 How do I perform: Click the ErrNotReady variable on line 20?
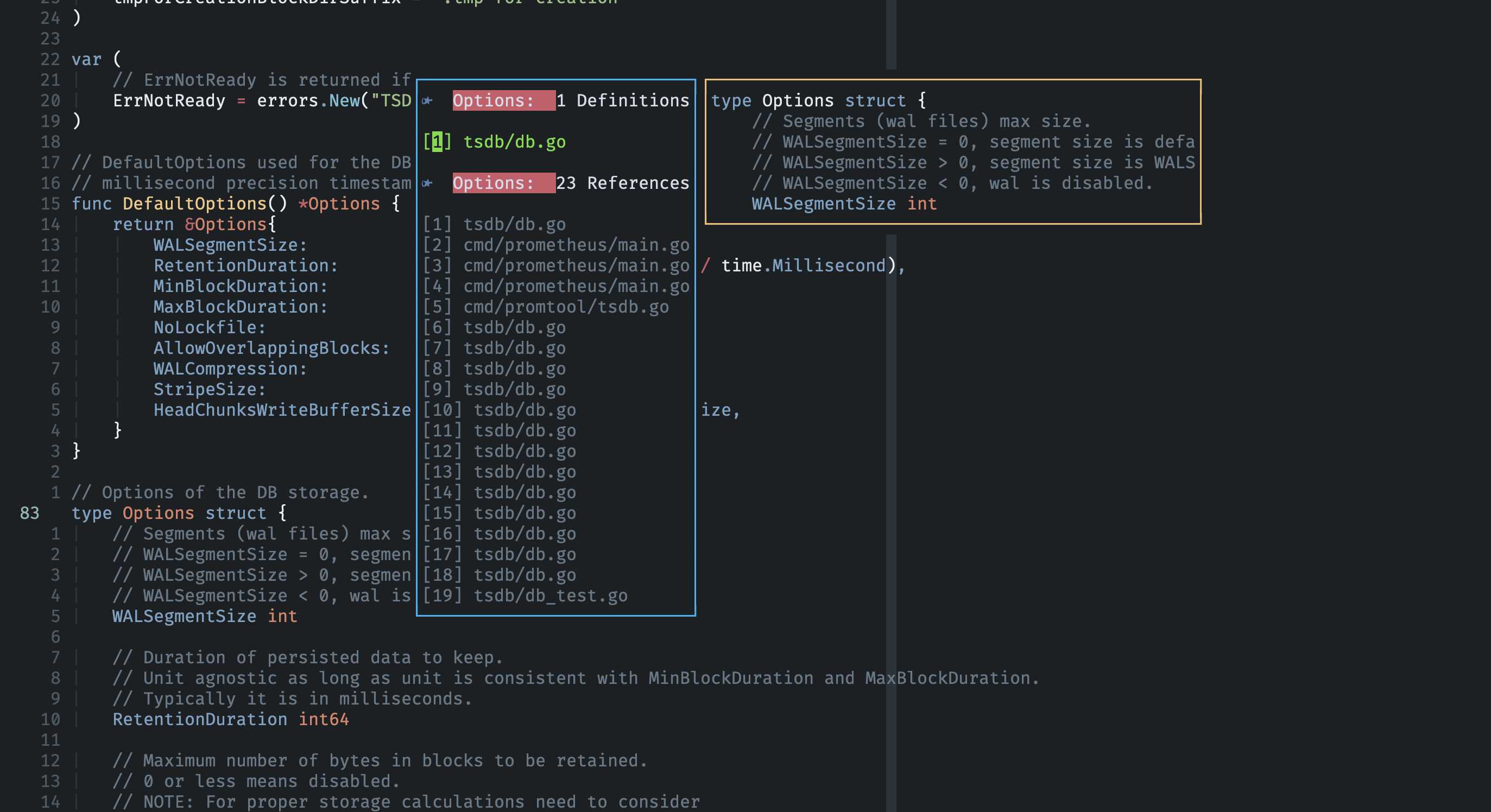point(168,100)
